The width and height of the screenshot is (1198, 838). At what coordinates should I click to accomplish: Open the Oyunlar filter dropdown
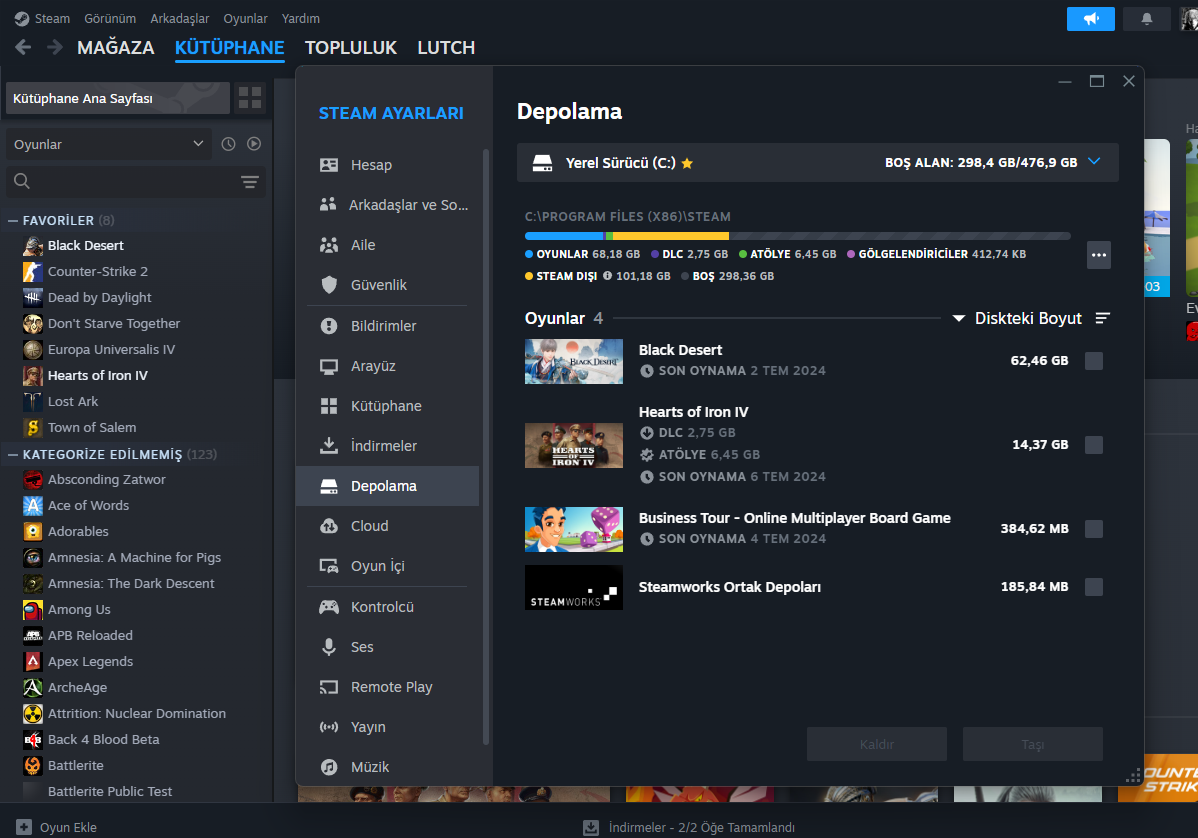tap(108, 144)
